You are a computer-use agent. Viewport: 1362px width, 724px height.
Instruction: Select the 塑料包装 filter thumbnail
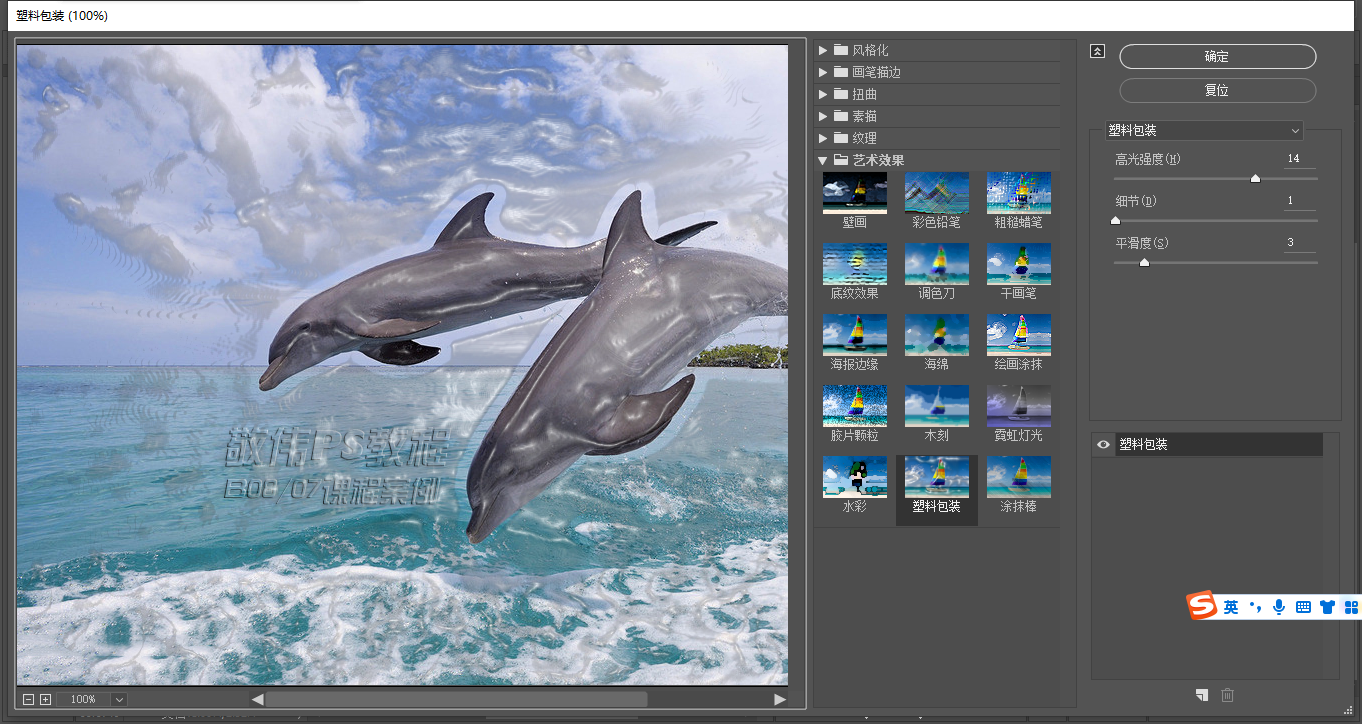point(936,477)
